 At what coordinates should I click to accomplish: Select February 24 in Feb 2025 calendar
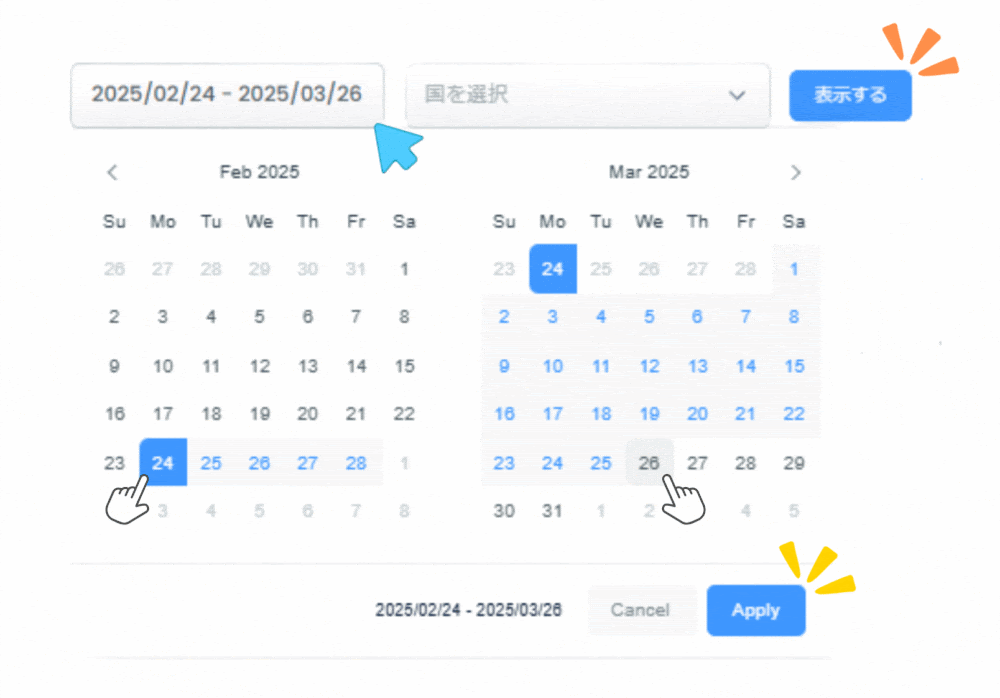(163, 463)
